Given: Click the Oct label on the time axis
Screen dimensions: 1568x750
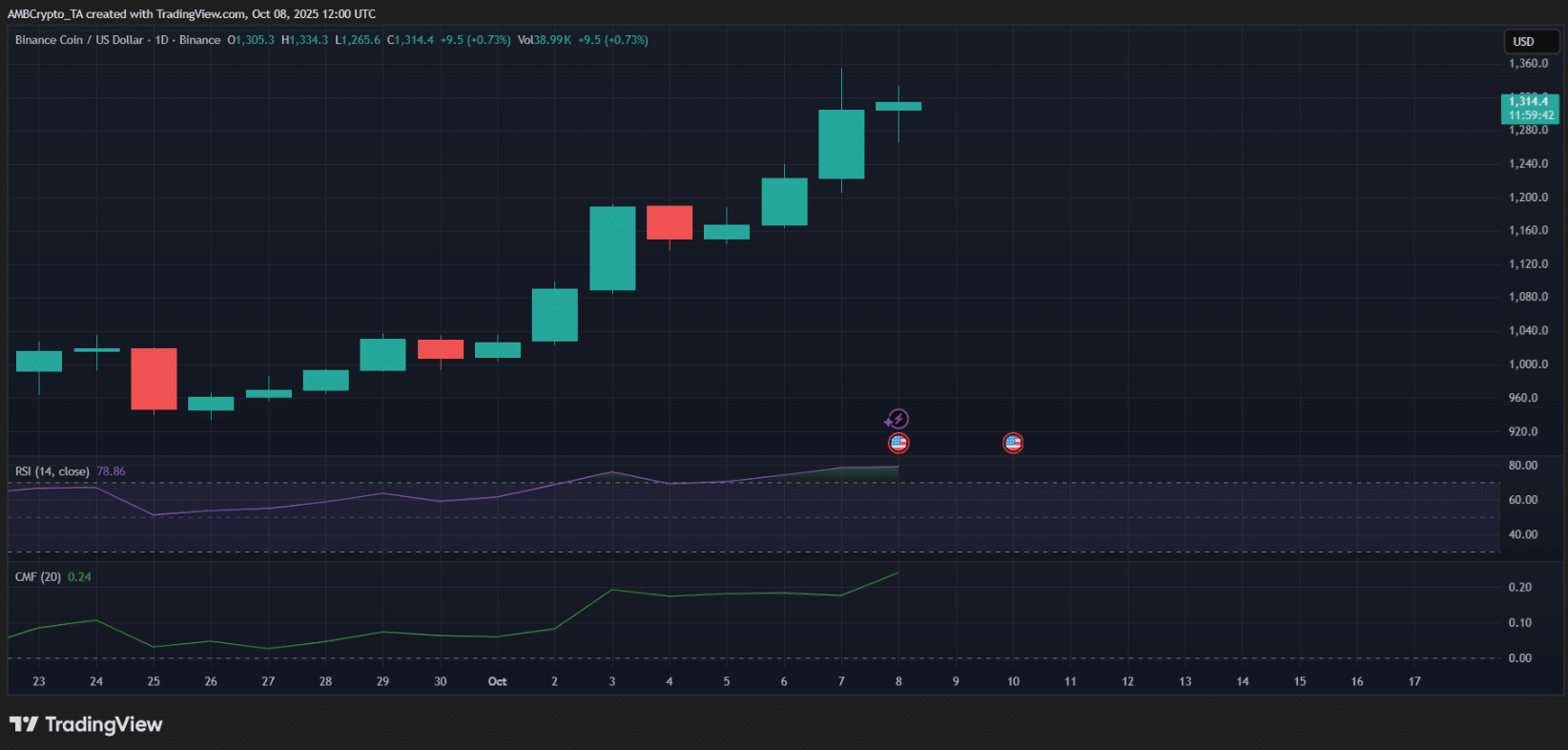Looking at the screenshot, I should point(497,681).
